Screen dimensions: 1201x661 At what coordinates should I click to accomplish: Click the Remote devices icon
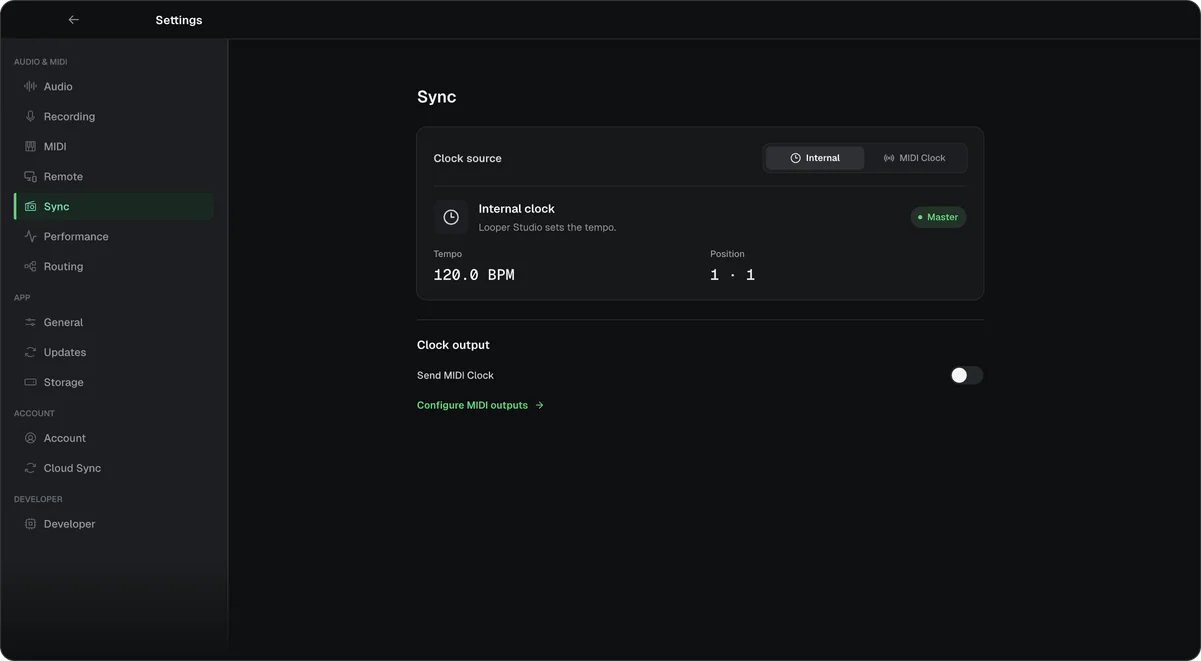[x=30, y=177]
